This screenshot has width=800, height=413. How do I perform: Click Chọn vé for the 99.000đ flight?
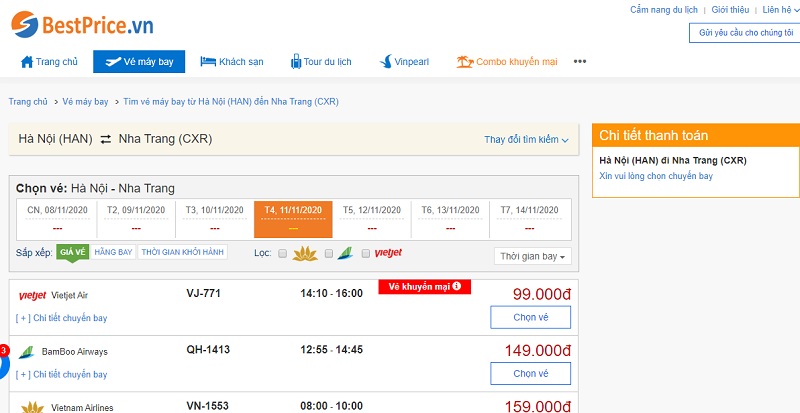click(531, 317)
